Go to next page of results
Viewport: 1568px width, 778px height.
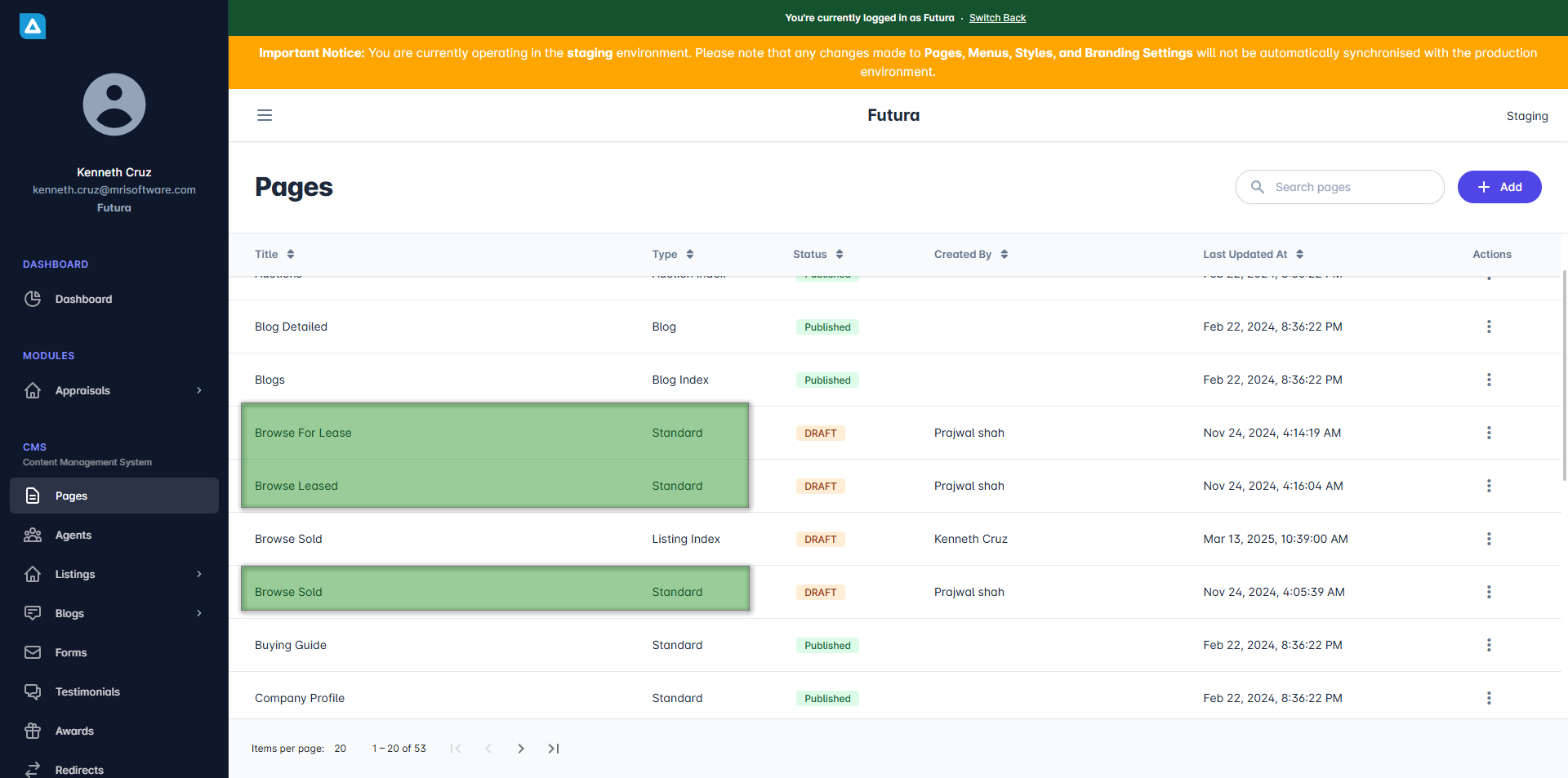click(x=521, y=749)
